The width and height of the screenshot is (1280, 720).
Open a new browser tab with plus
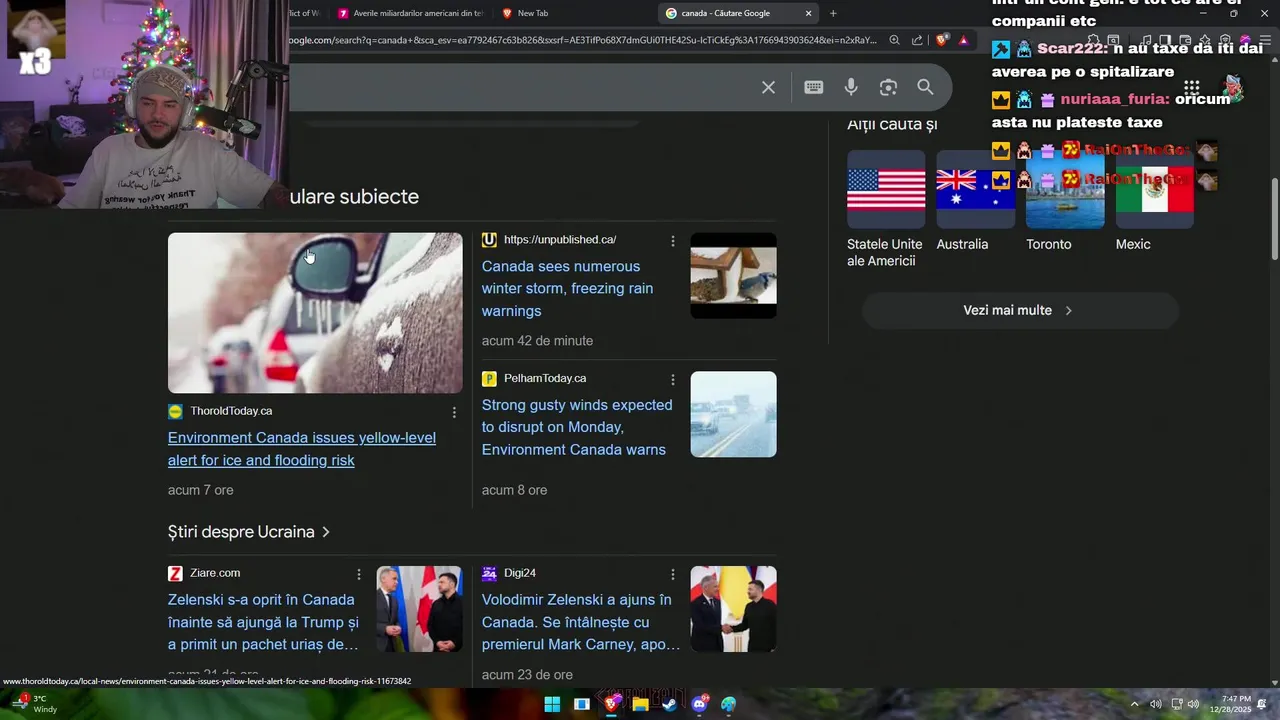click(833, 13)
